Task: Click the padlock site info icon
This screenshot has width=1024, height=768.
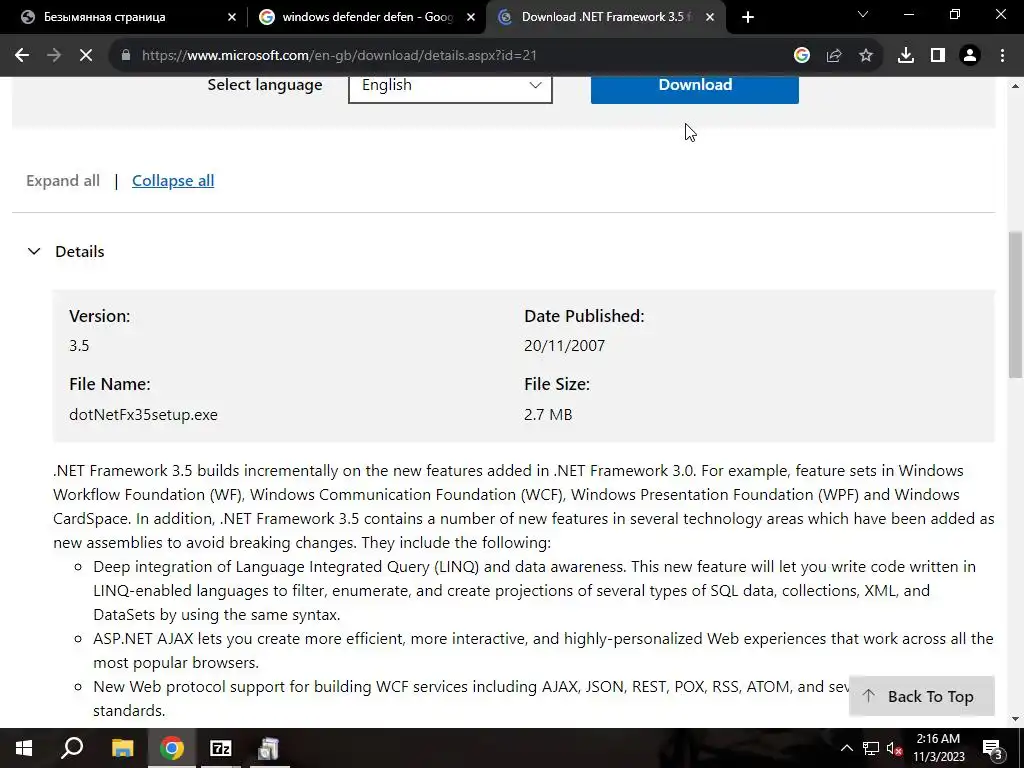Action: (x=126, y=56)
